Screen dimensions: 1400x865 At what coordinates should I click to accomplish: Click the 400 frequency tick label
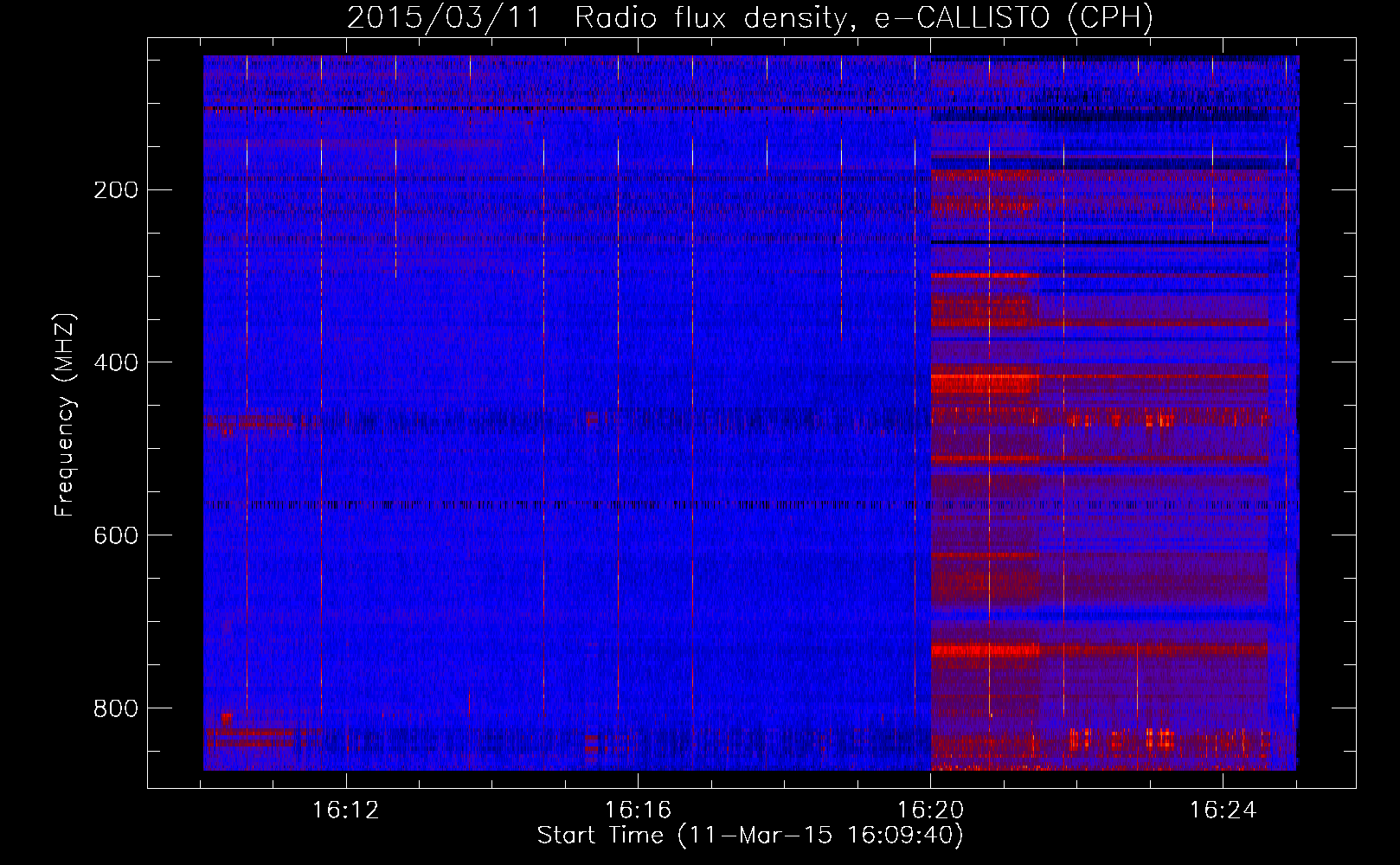pyautogui.click(x=116, y=362)
